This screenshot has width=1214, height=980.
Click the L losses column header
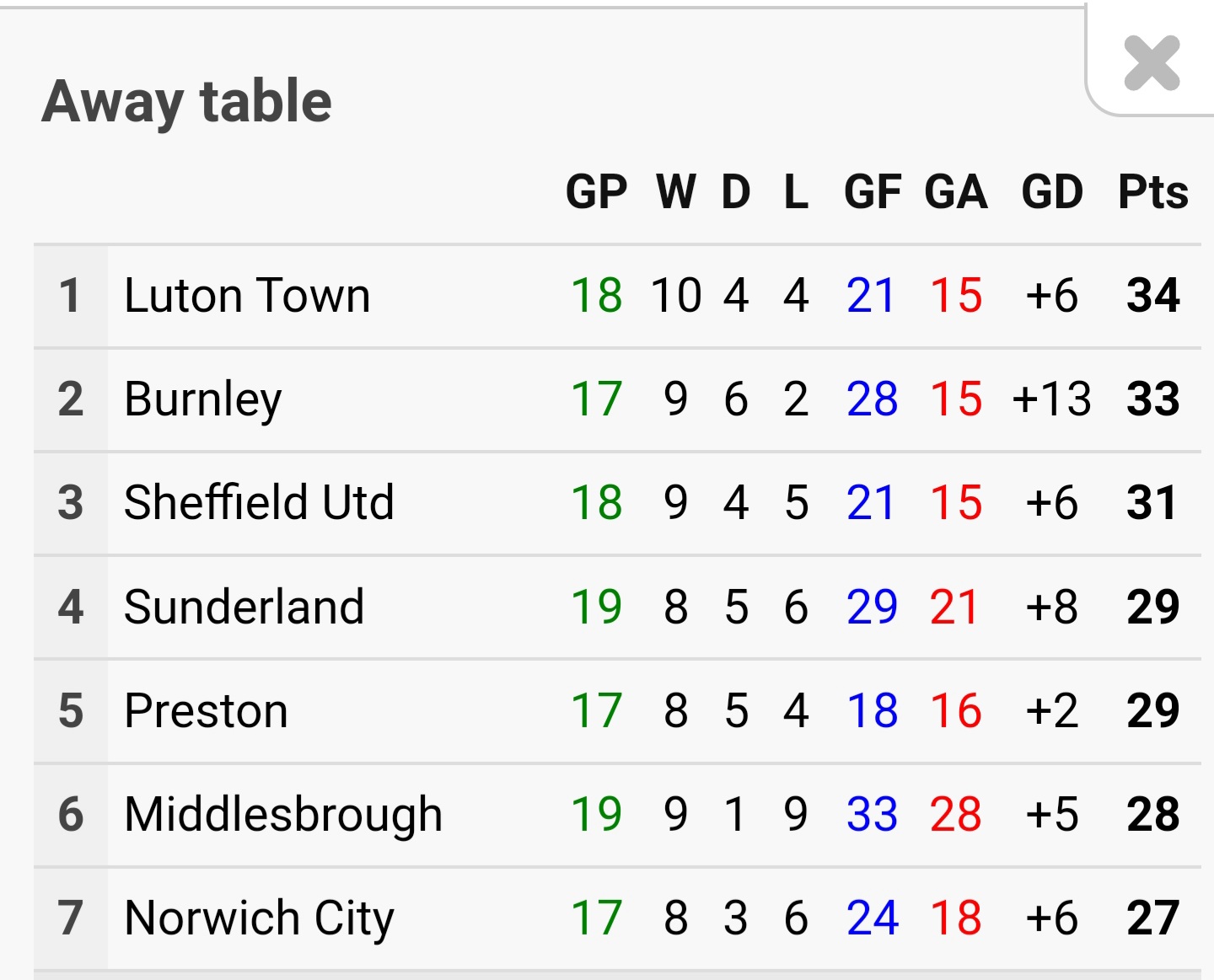[x=796, y=192]
